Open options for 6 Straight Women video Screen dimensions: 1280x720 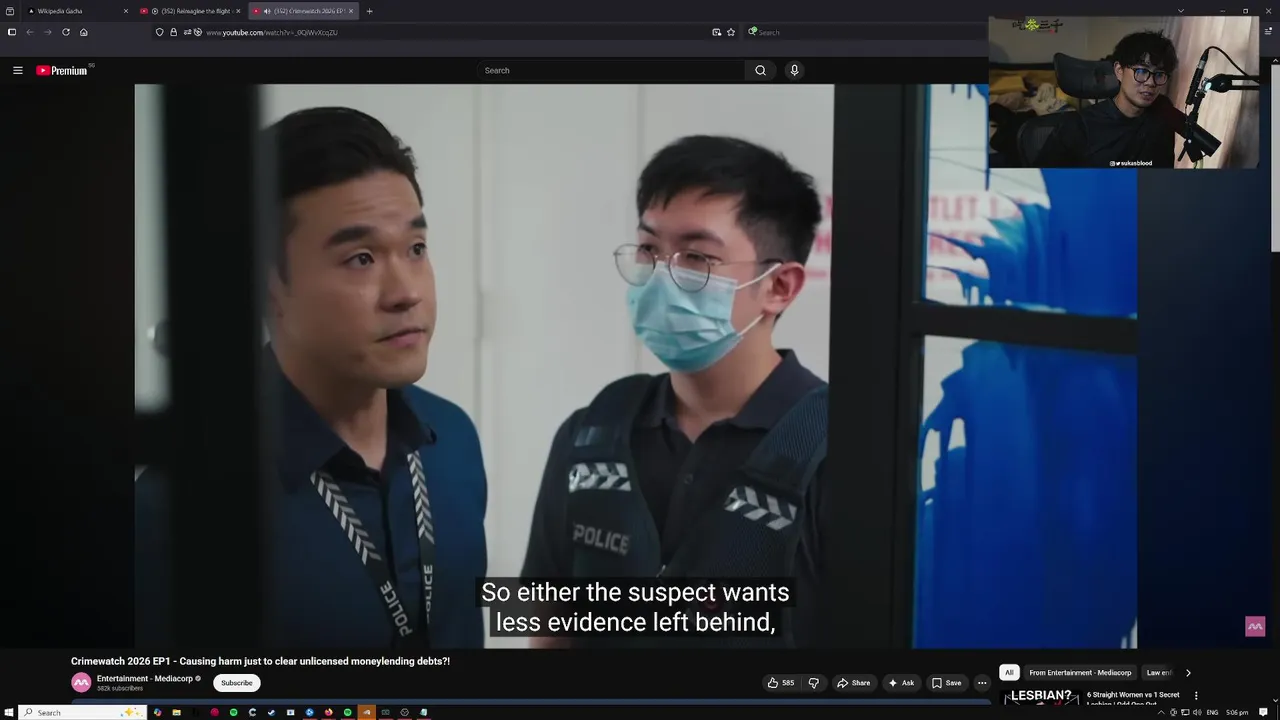point(1196,696)
